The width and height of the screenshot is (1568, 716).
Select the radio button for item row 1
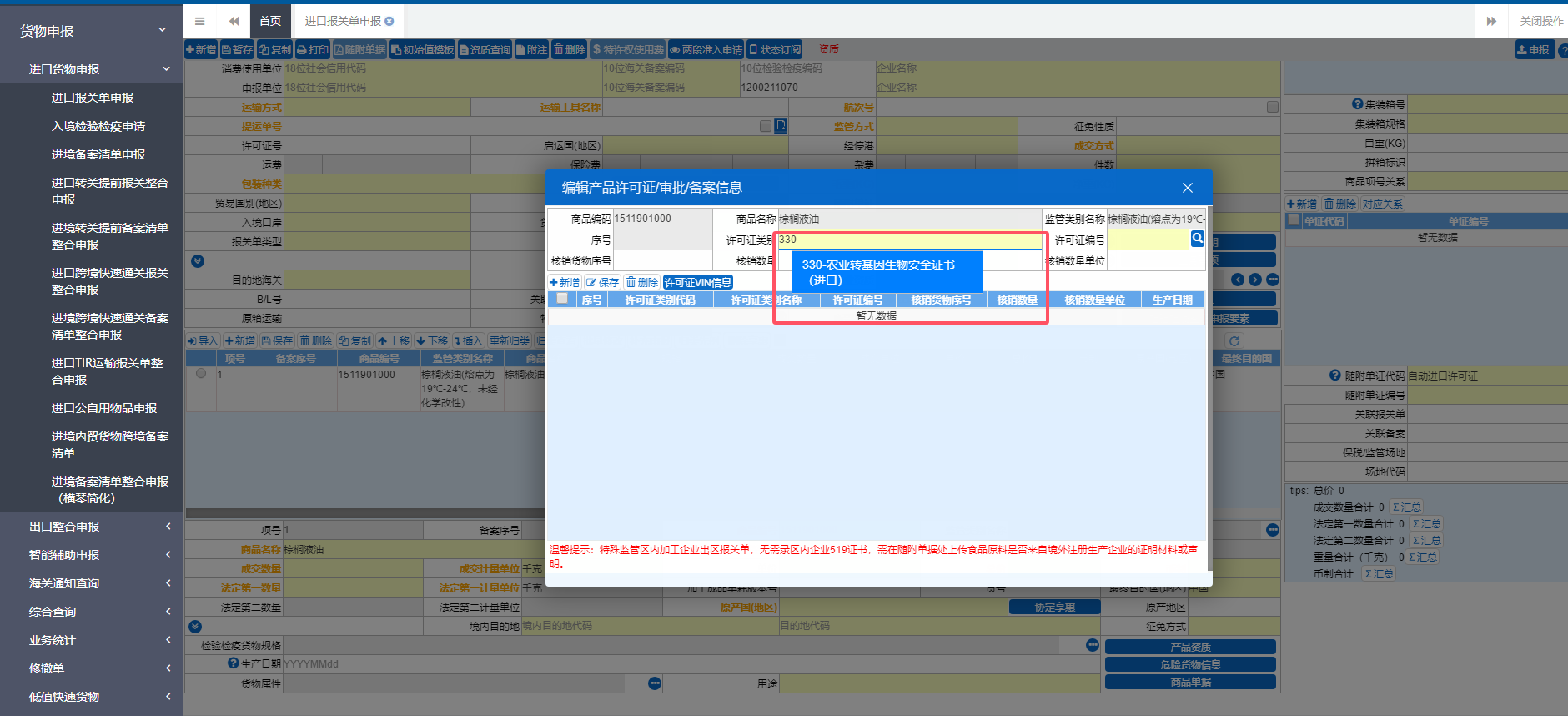[x=201, y=374]
